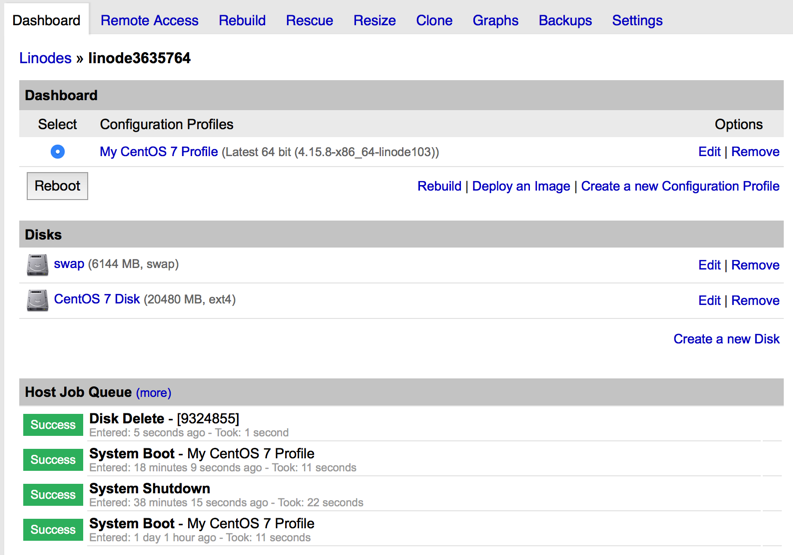Click the System Shutdown Success badge
Screen dimensions: 793x555
[53, 495]
